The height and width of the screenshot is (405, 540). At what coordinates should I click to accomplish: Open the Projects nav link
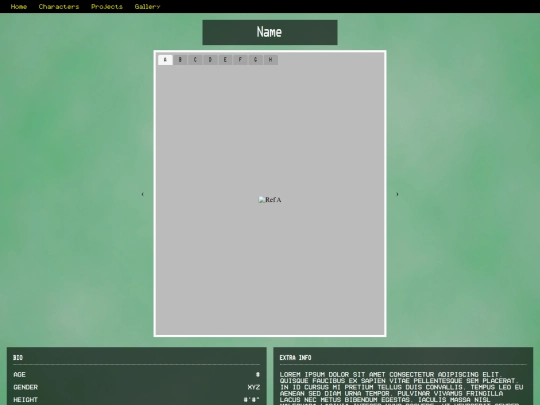point(107,7)
